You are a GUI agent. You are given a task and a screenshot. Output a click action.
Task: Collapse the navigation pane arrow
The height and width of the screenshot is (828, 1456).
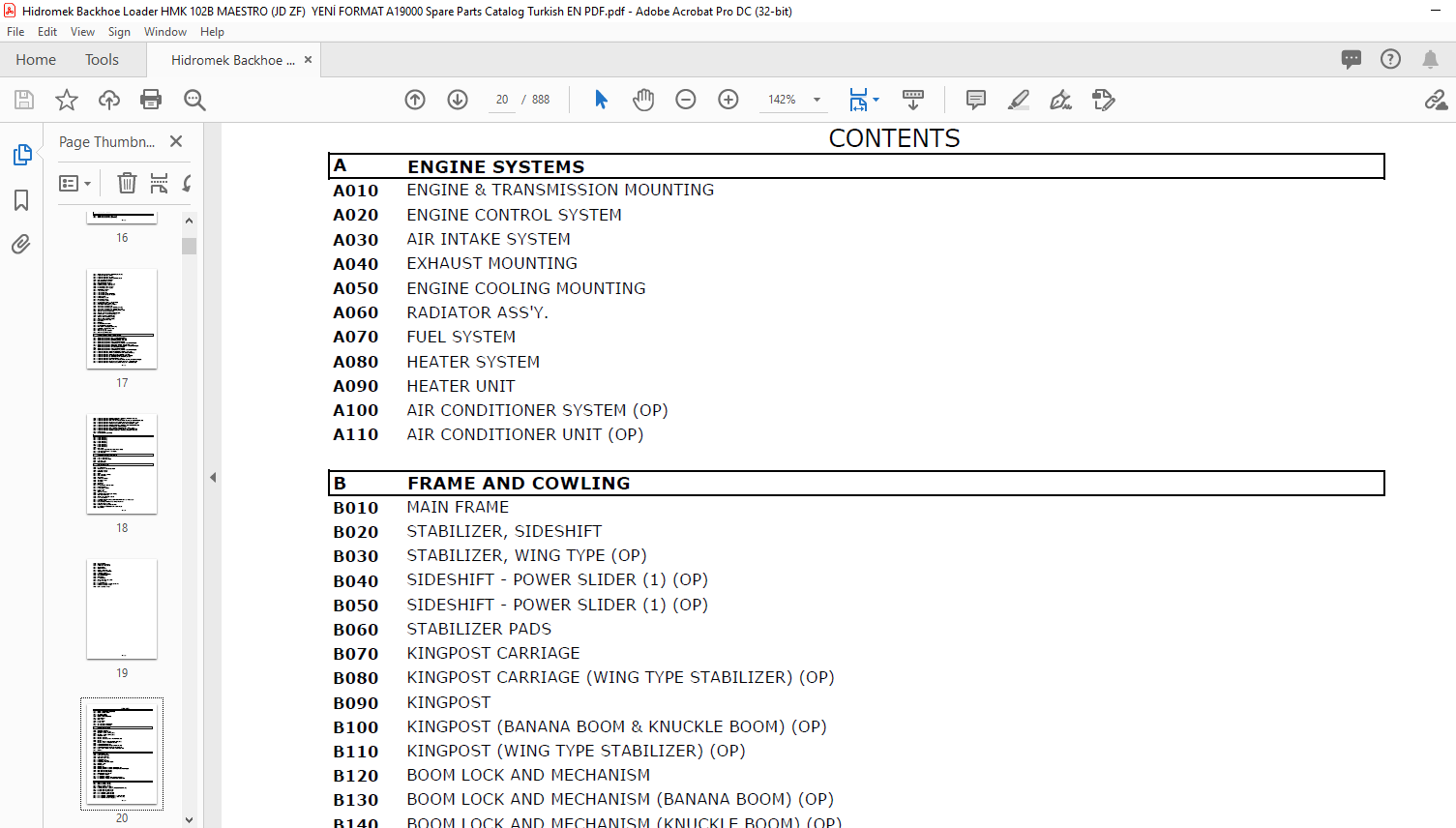[213, 477]
